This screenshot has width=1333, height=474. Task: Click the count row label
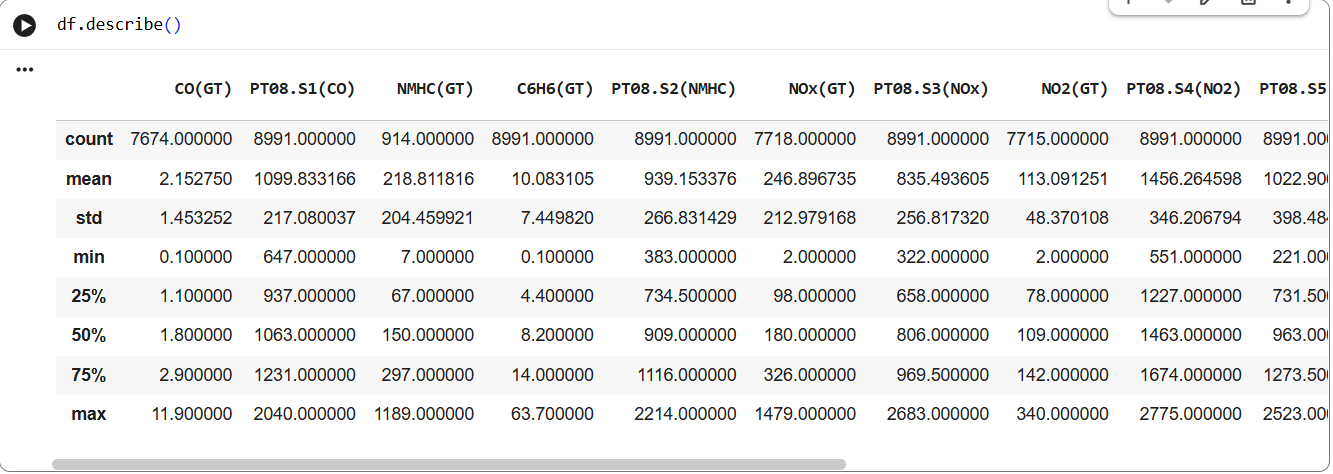coord(89,140)
